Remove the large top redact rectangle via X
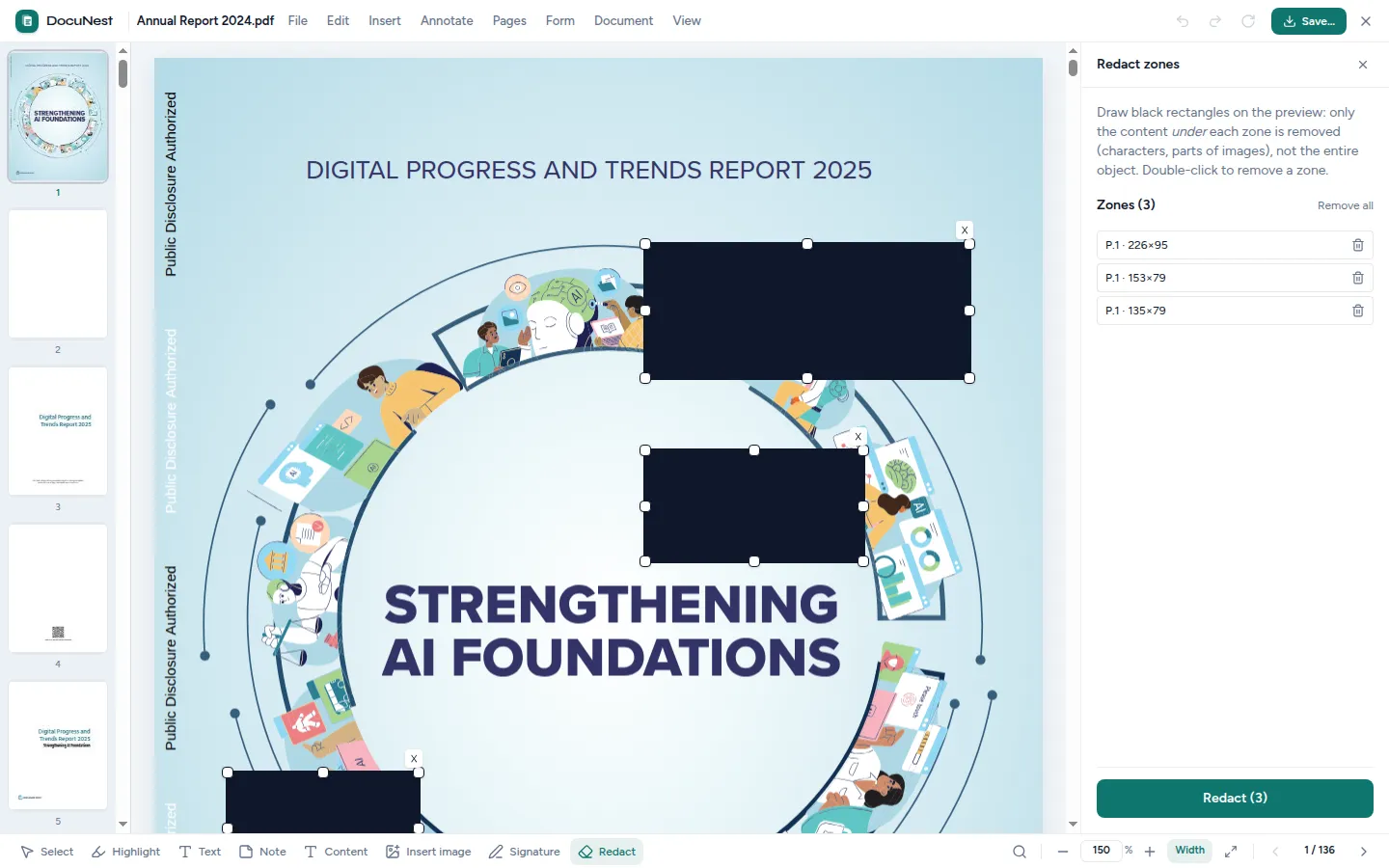Viewport: 1389px width, 868px height. (965, 230)
